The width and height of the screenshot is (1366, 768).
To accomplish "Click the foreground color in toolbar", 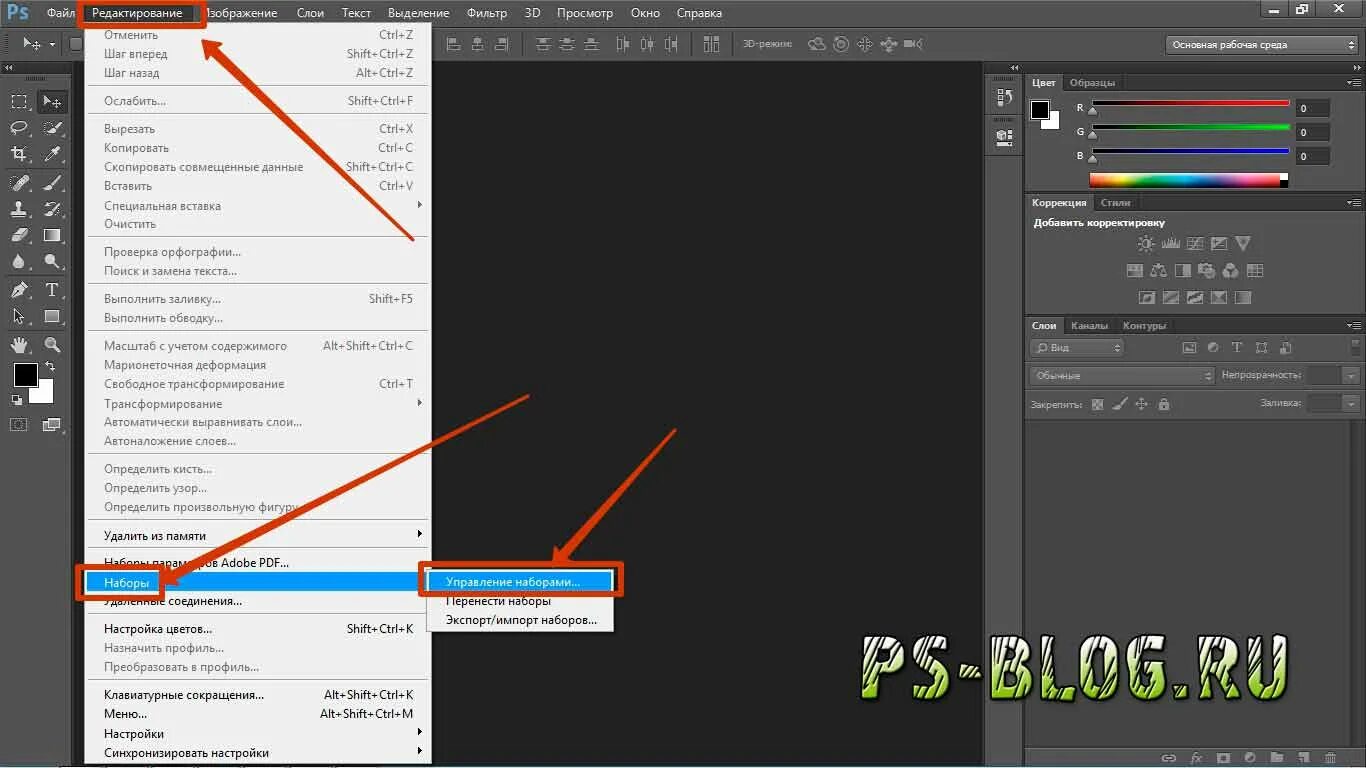I will 25,375.
